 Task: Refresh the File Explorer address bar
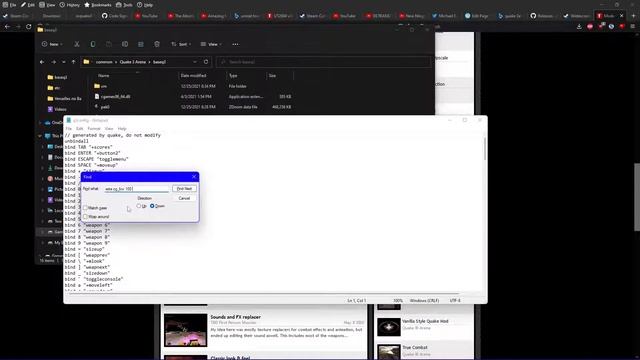point(206,62)
